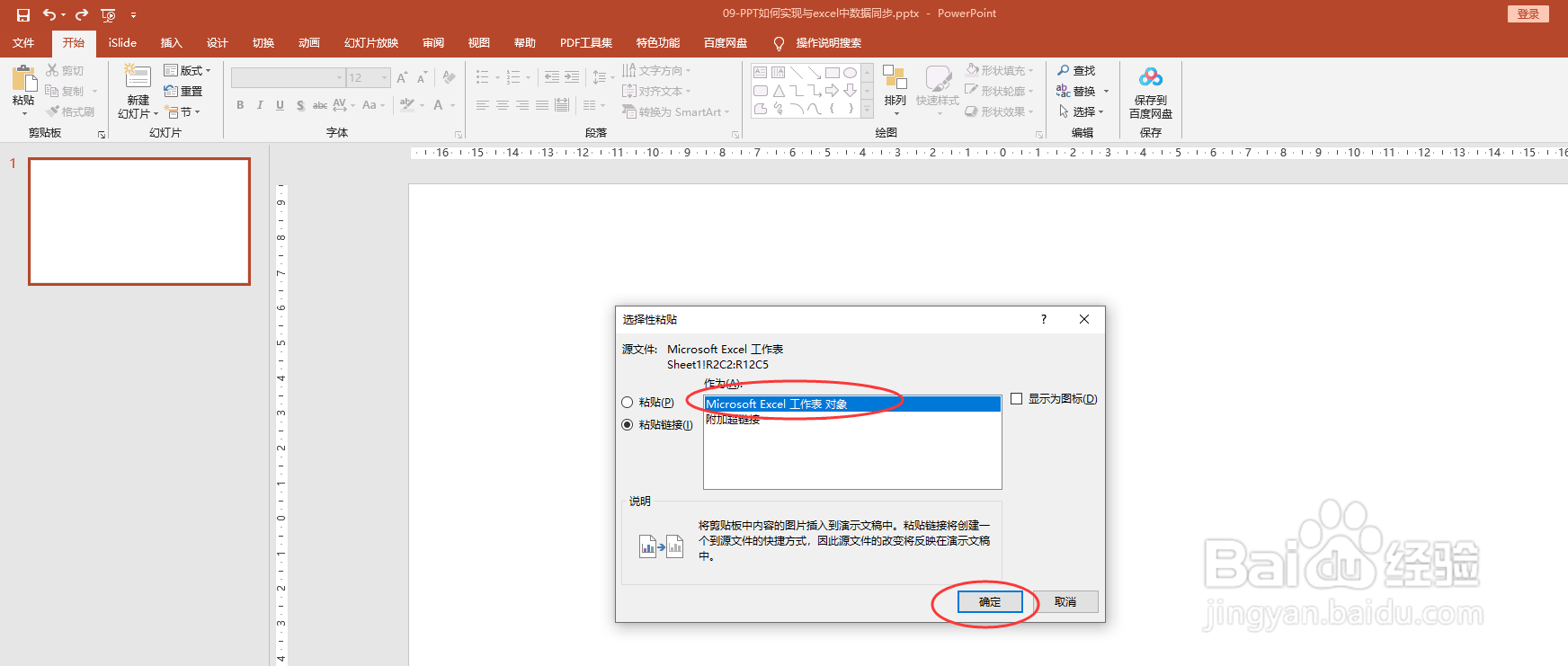
Task: Click the Format Painter icon
Action: tap(52, 111)
